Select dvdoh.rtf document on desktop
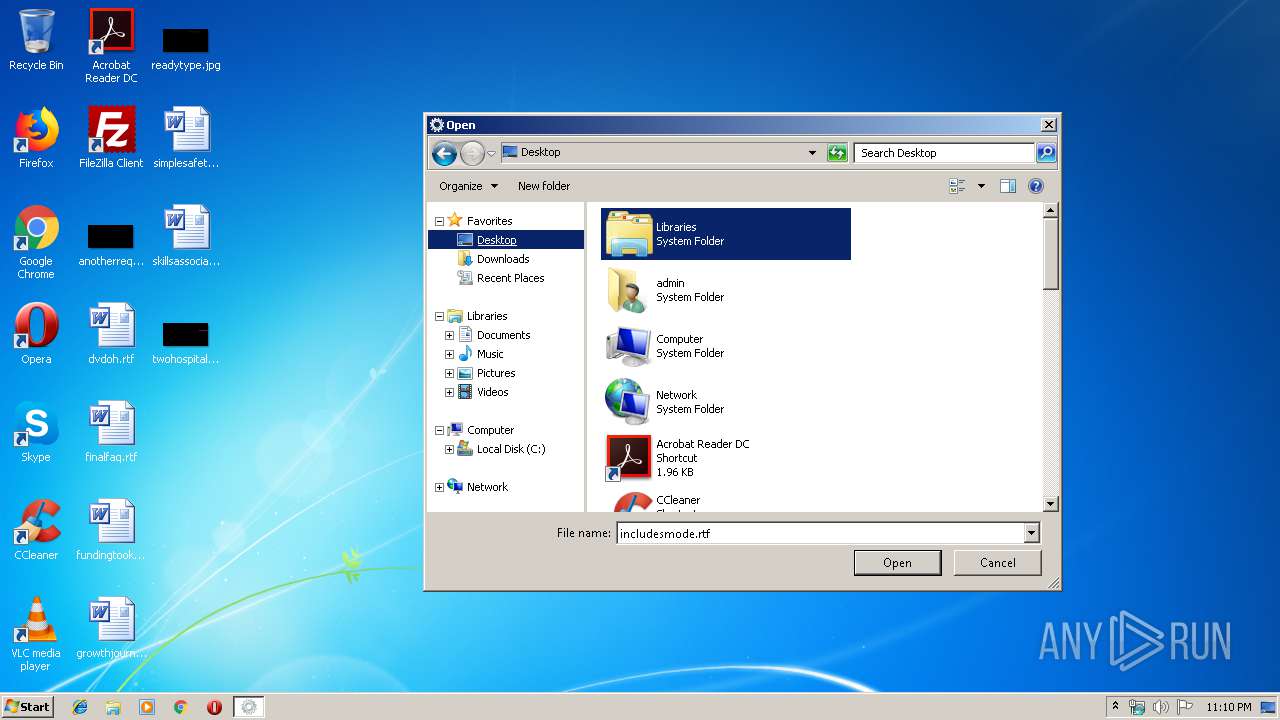The height and width of the screenshot is (720, 1280). [111, 334]
